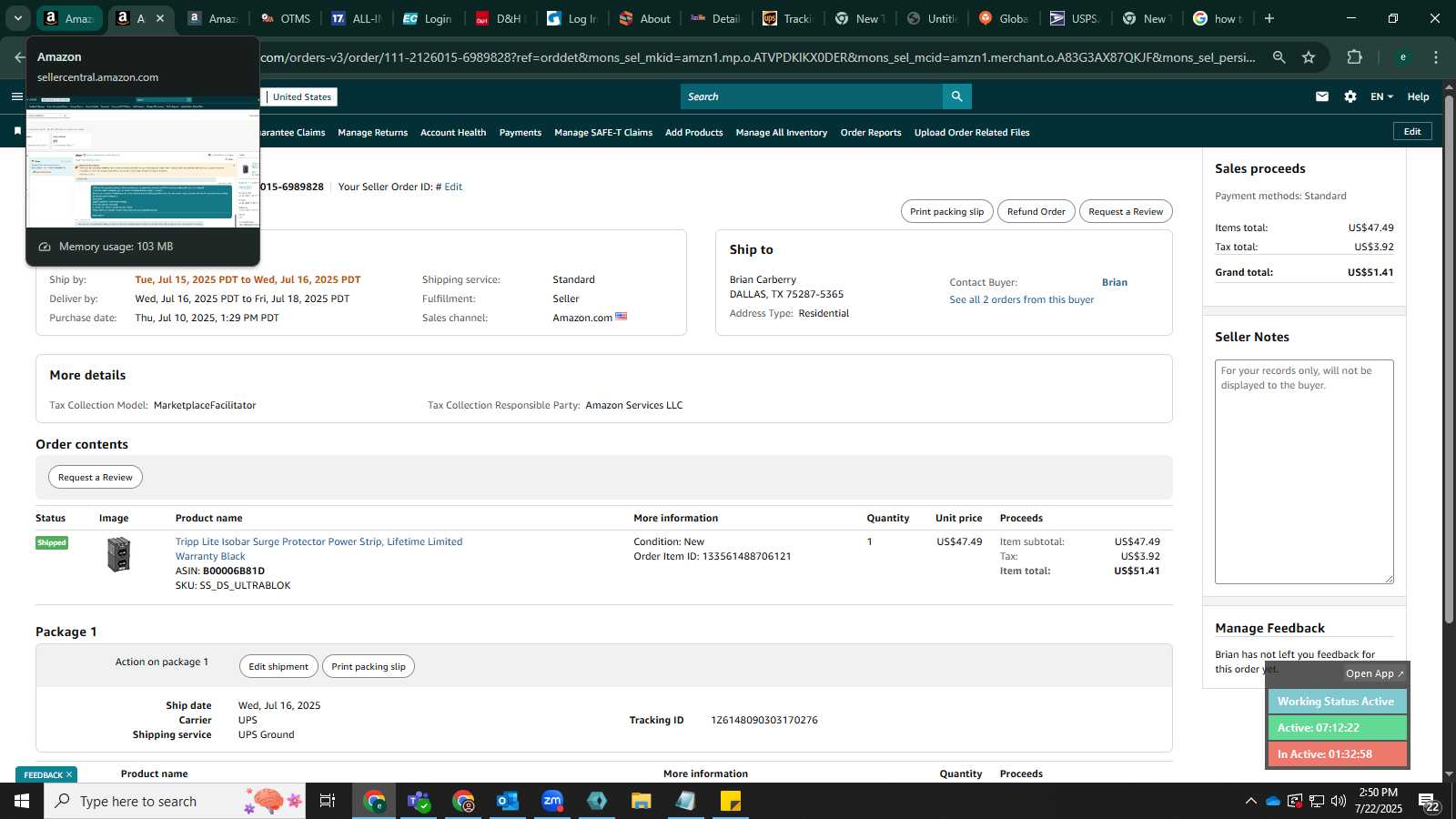1456x819 pixels.
Task: Close the active Amazon tab
Action: (160, 18)
